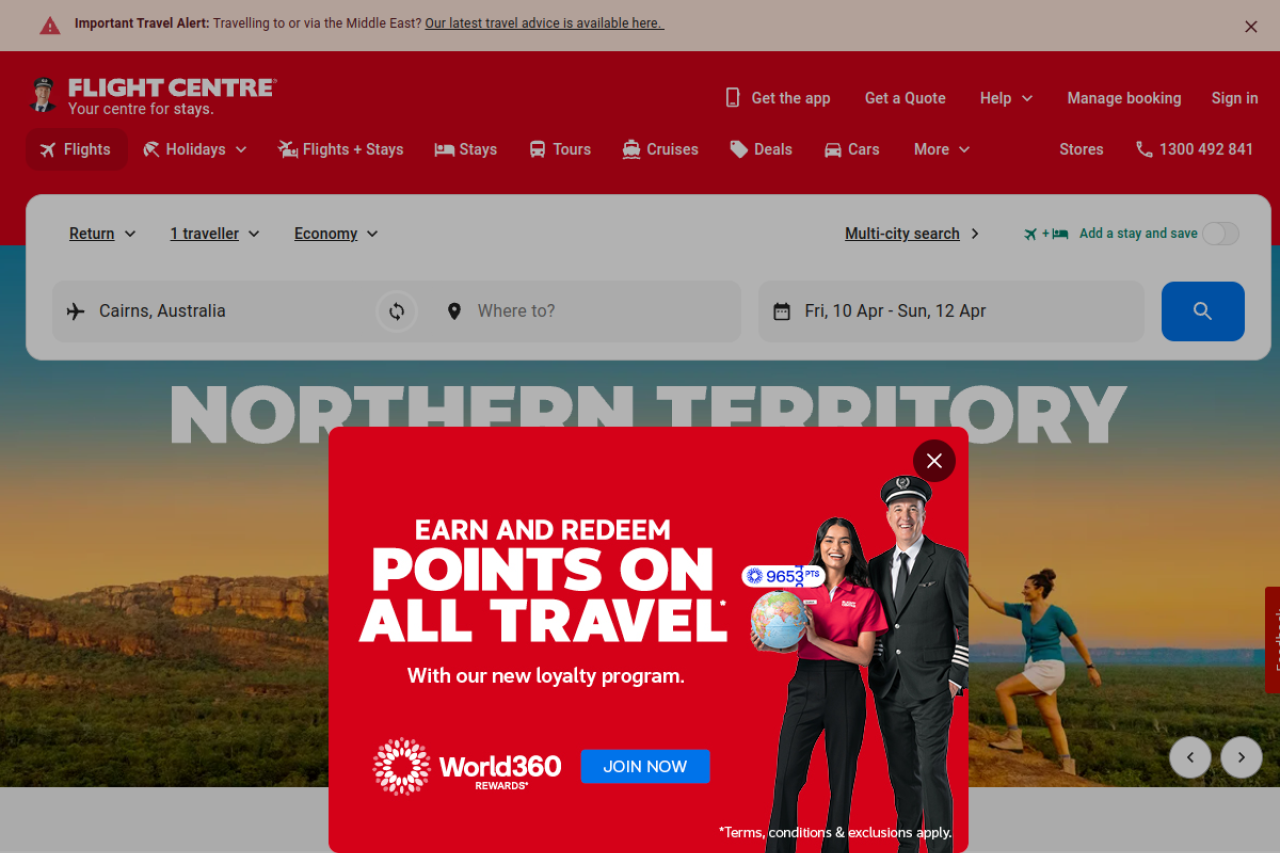Screen dimensions: 1280x853
Task: Open the Deals menu item
Action: [x=761, y=149]
